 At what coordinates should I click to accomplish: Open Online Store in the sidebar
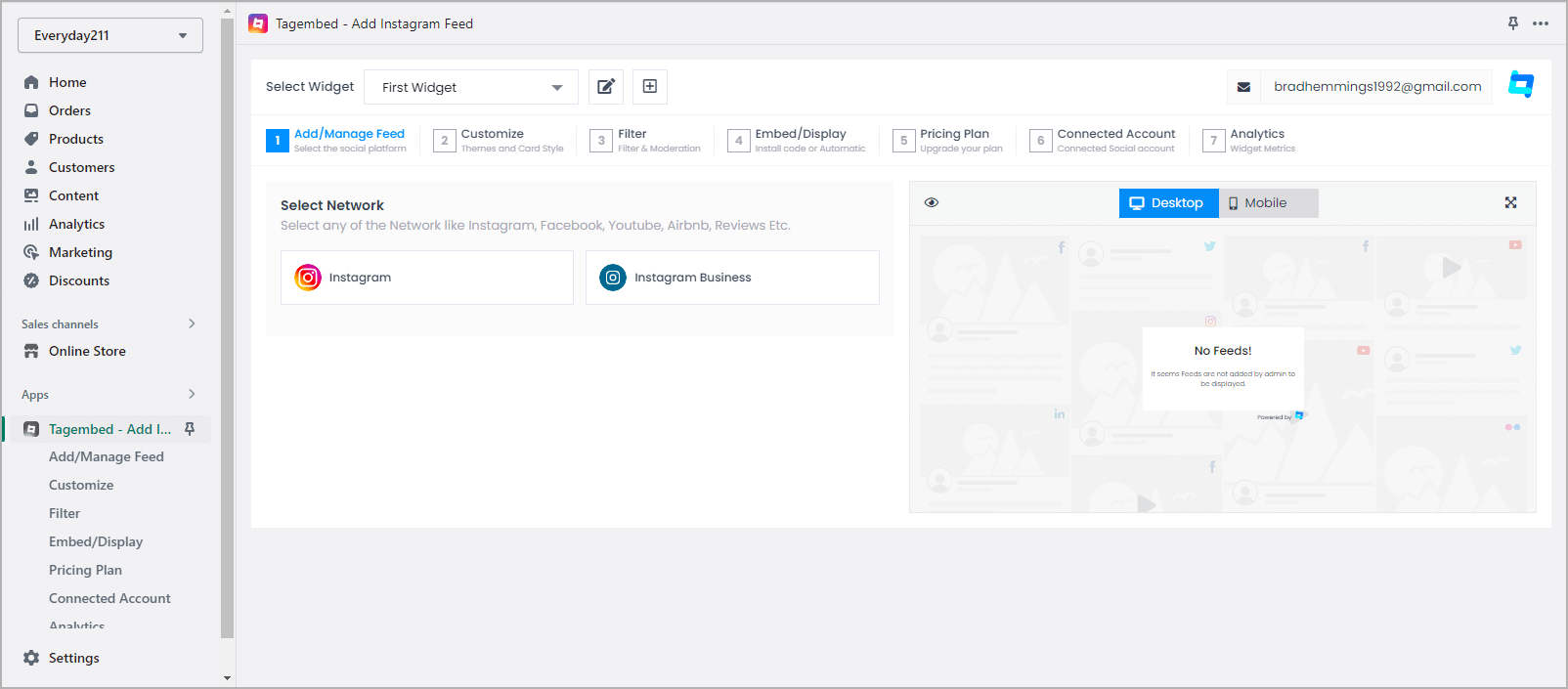pyautogui.click(x=87, y=351)
